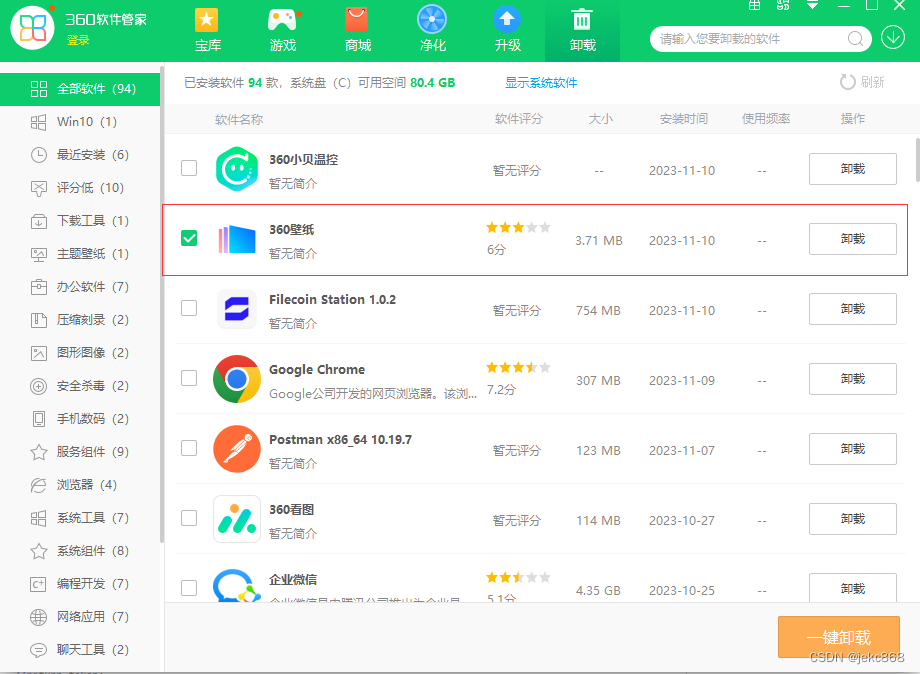This screenshot has width=920, height=674.
Task: Select the 编程开发 (7) category
Action: (80, 584)
